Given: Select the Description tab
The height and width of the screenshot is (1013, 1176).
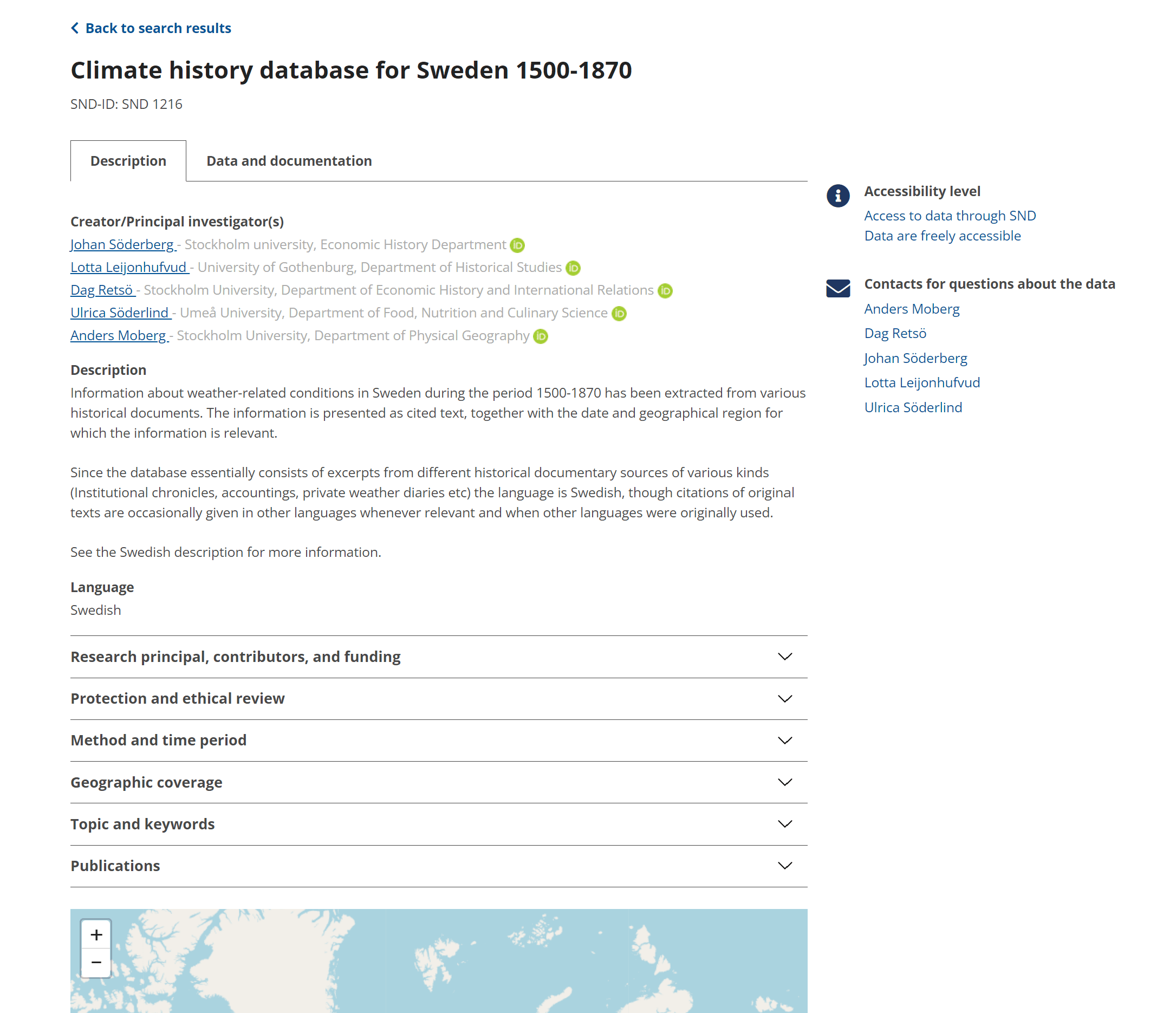Looking at the screenshot, I should pyautogui.click(x=128, y=161).
